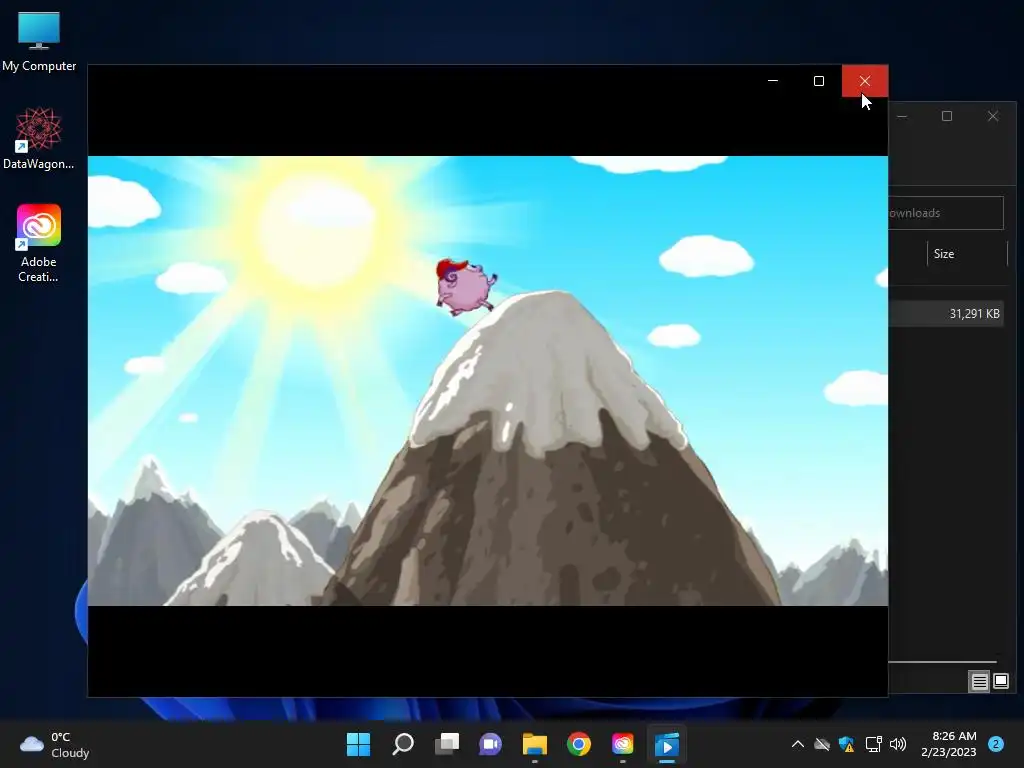Open the weather widget showing 0°C Cloudy
This screenshot has height=768, width=1024.
coord(55,744)
